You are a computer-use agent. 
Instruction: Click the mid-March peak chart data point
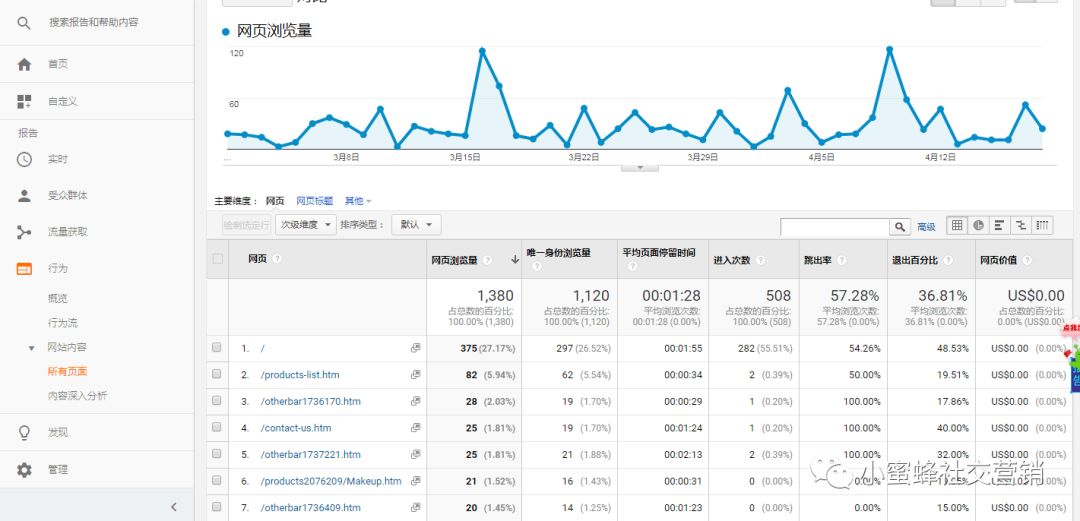(x=482, y=51)
